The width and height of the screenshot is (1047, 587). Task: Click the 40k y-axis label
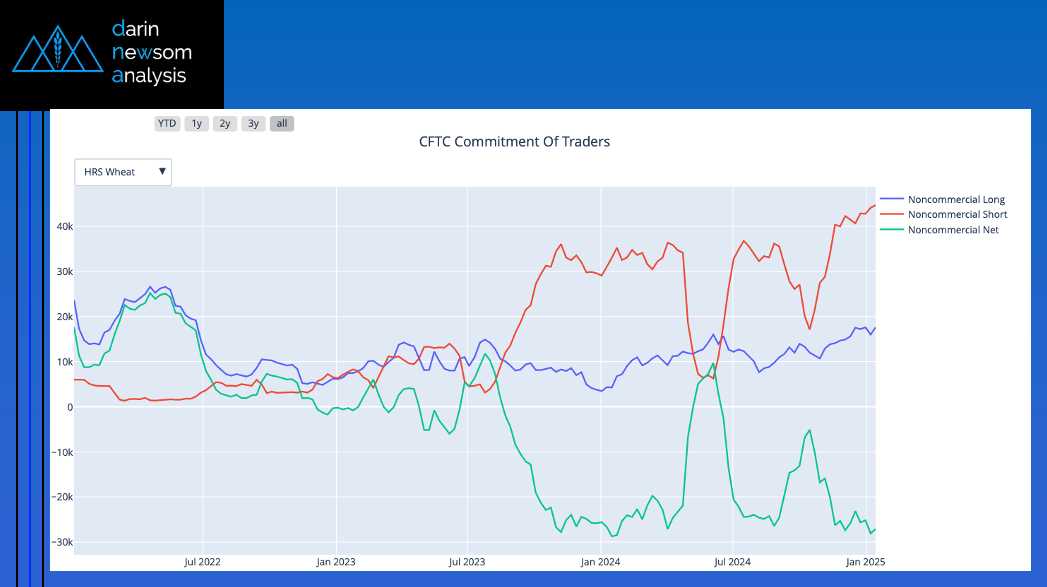point(63,227)
